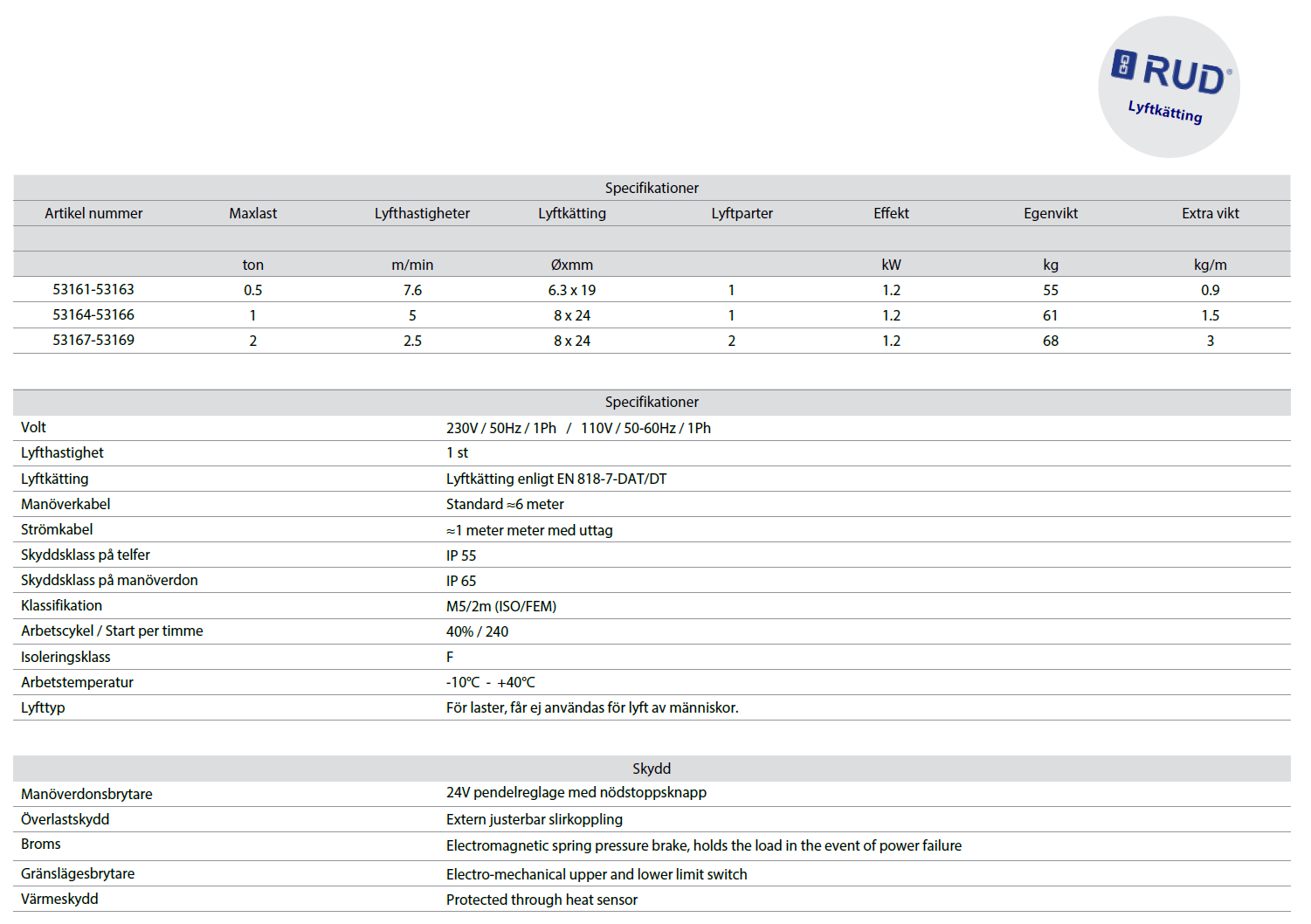Select the '55' weight value
Image resolution: width=1311 pixels, height=924 pixels.
[x=1051, y=290]
